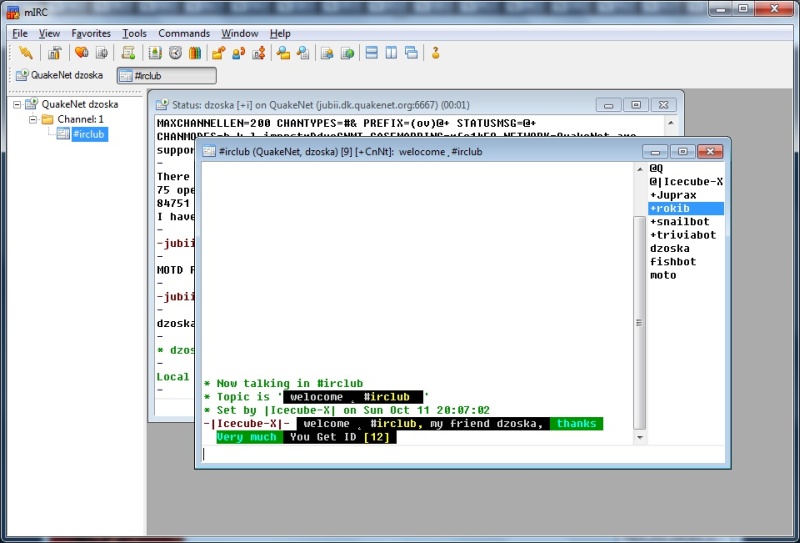Open the File menu
Image resolution: width=800 pixels, height=543 pixels.
point(20,33)
